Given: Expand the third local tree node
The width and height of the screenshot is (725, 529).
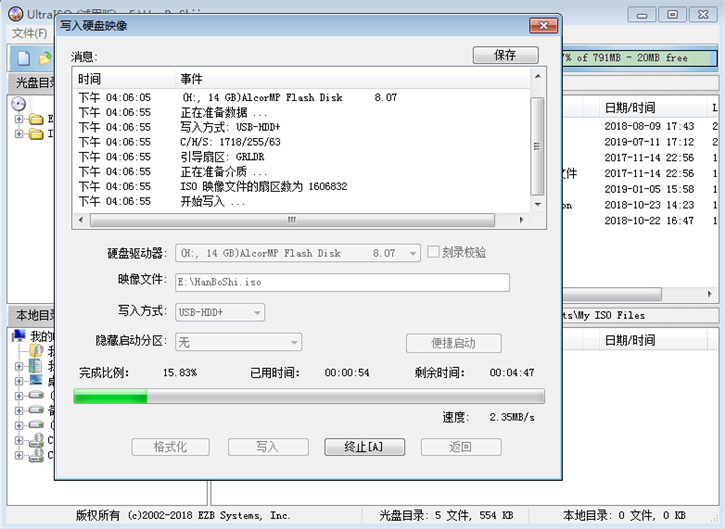Looking at the screenshot, I should [18, 366].
